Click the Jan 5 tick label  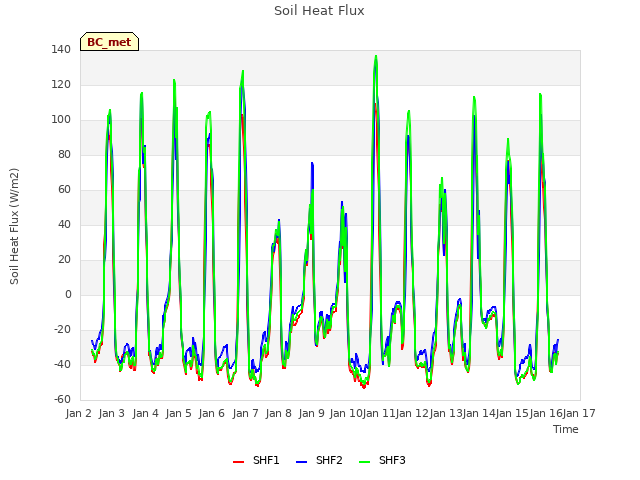click(x=178, y=413)
